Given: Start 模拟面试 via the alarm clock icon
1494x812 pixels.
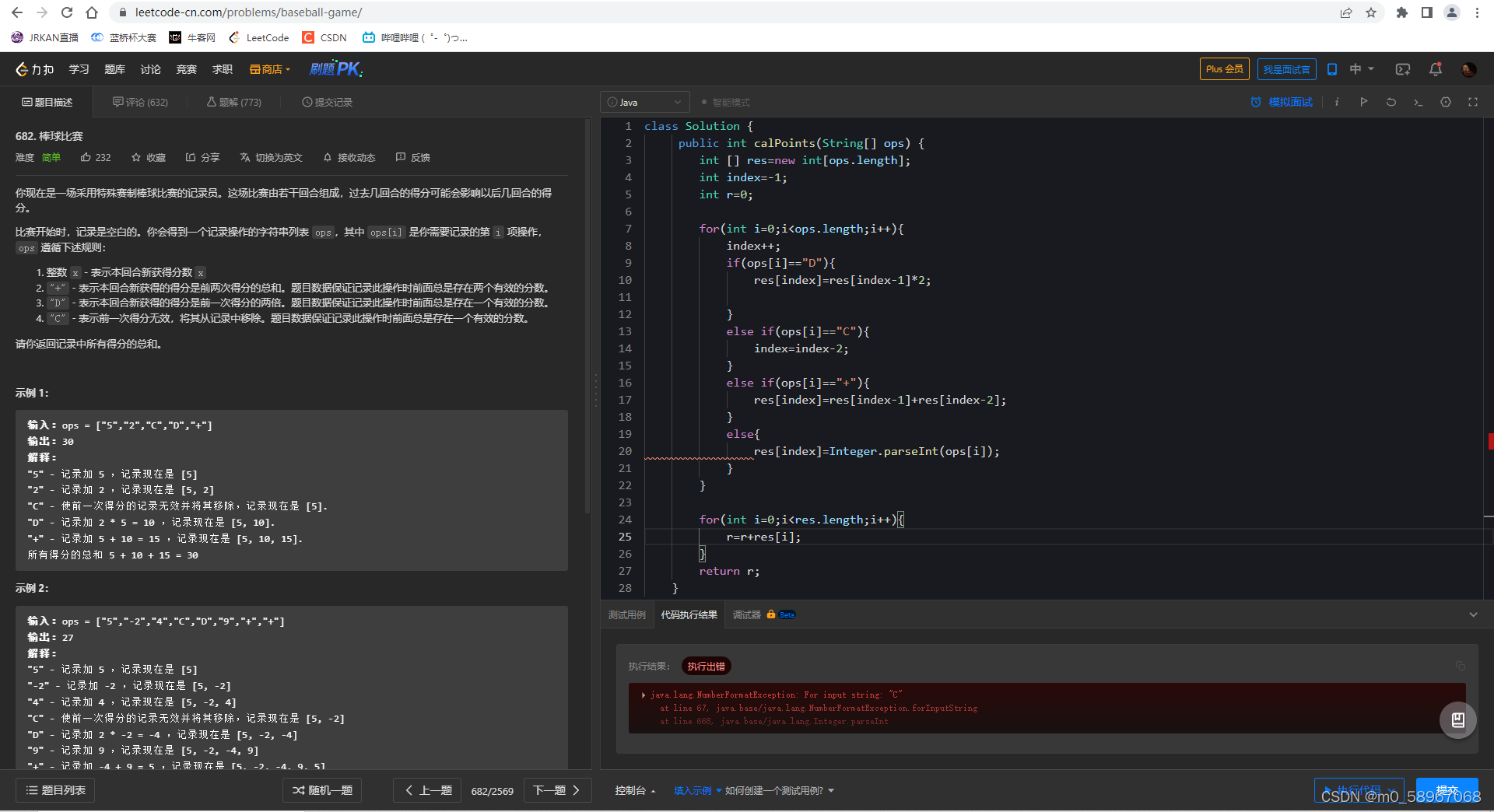Looking at the screenshot, I should (x=1254, y=102).
